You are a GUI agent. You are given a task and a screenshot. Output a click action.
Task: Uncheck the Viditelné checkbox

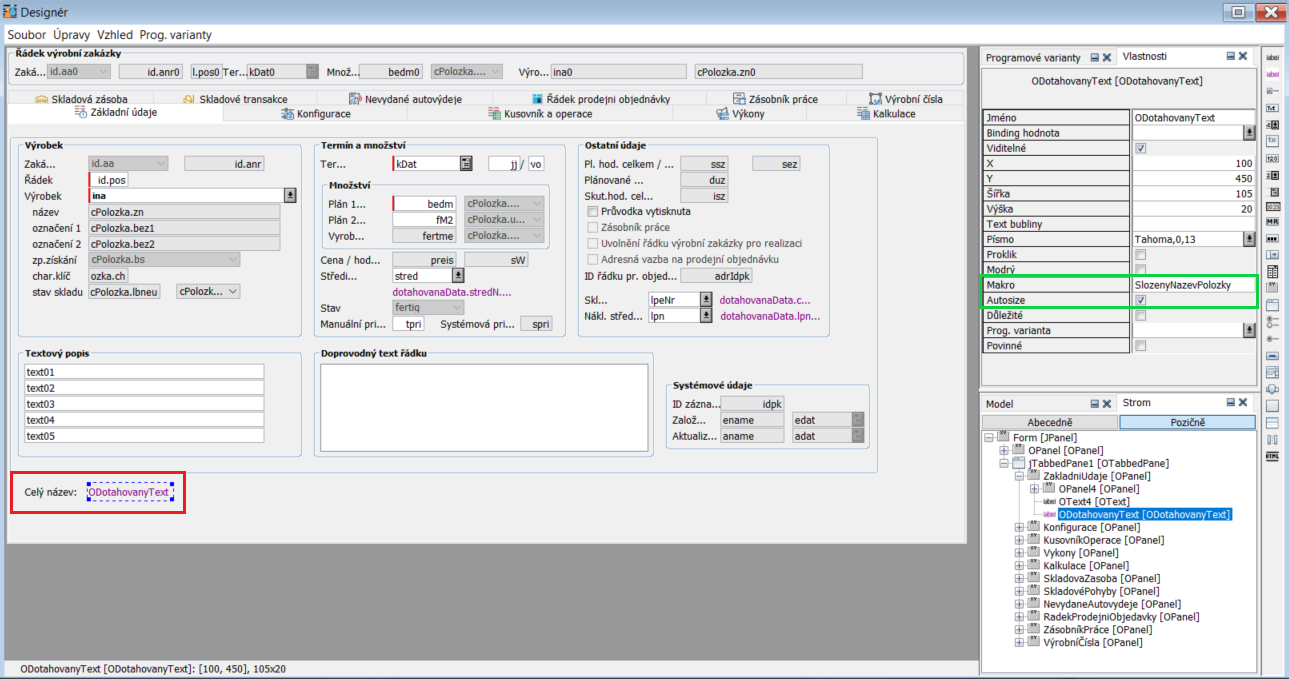pyautogui.click(x=1140, y=148)
